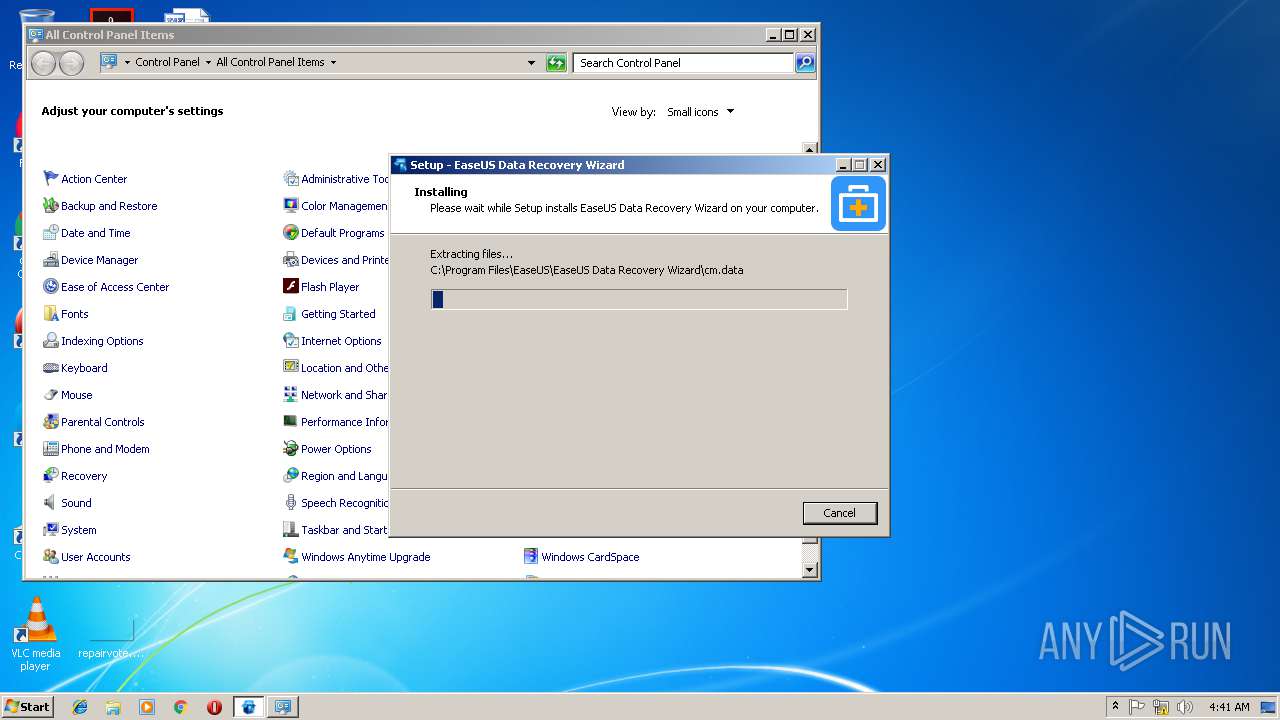Image resolution: width=1280 pixels, height=720 pixels.
Task: Click Location and Other Sensors link
Action: 344,368
